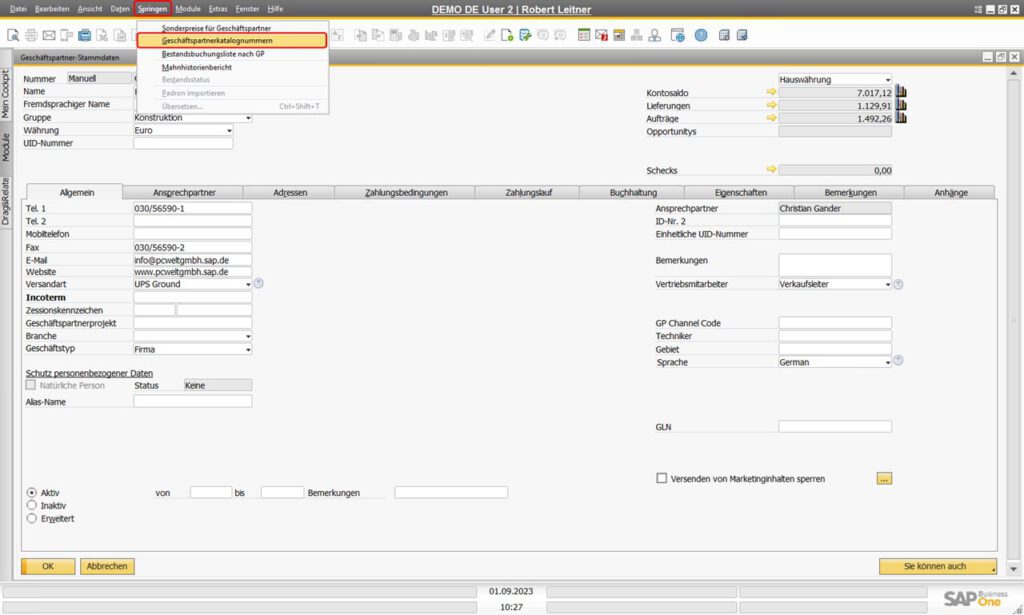
Task: Click the E-Mail input field
Action: click(192, 259)
